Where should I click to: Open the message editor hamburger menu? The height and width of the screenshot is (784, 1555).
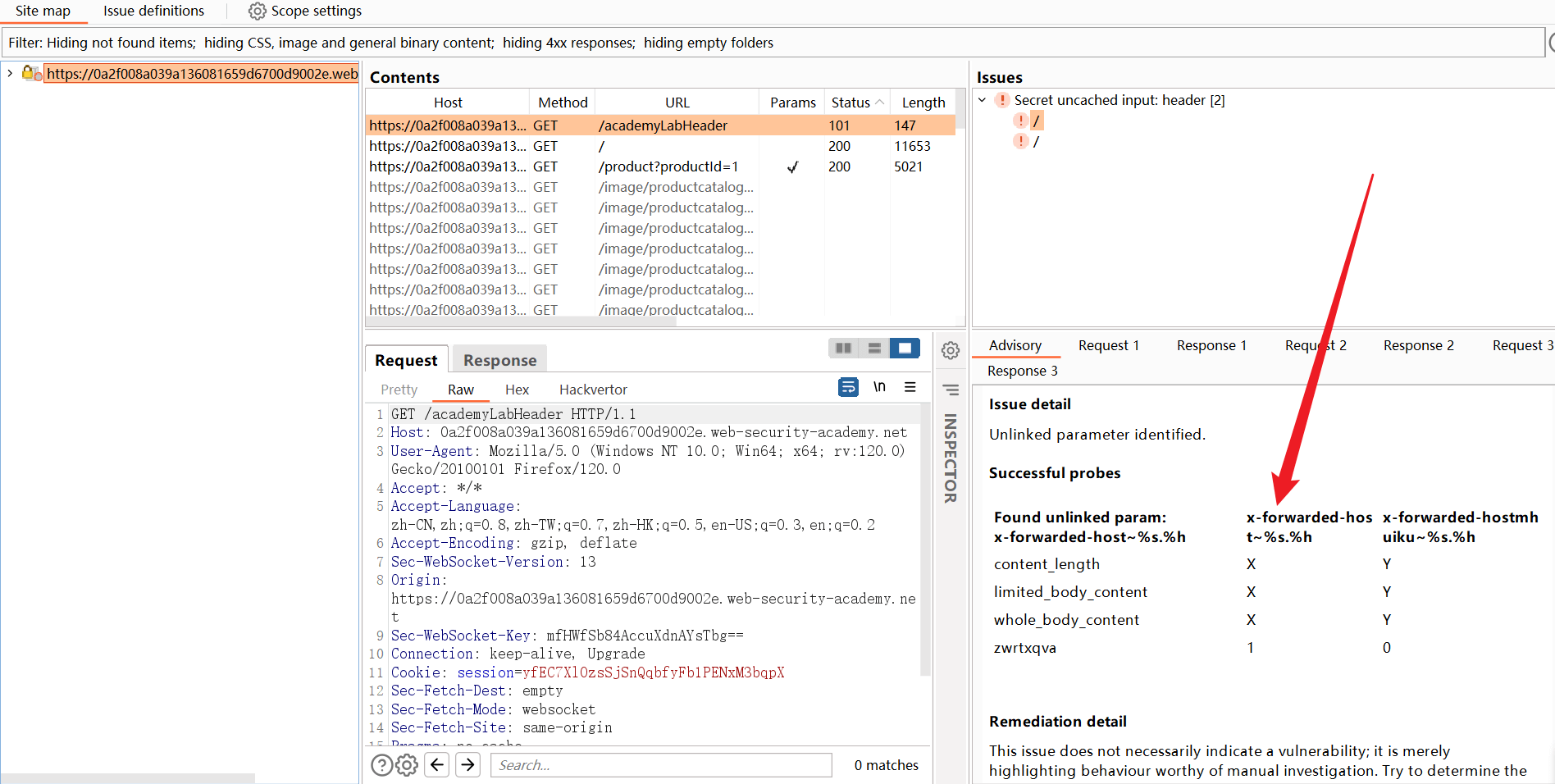(x=910, y=387)
